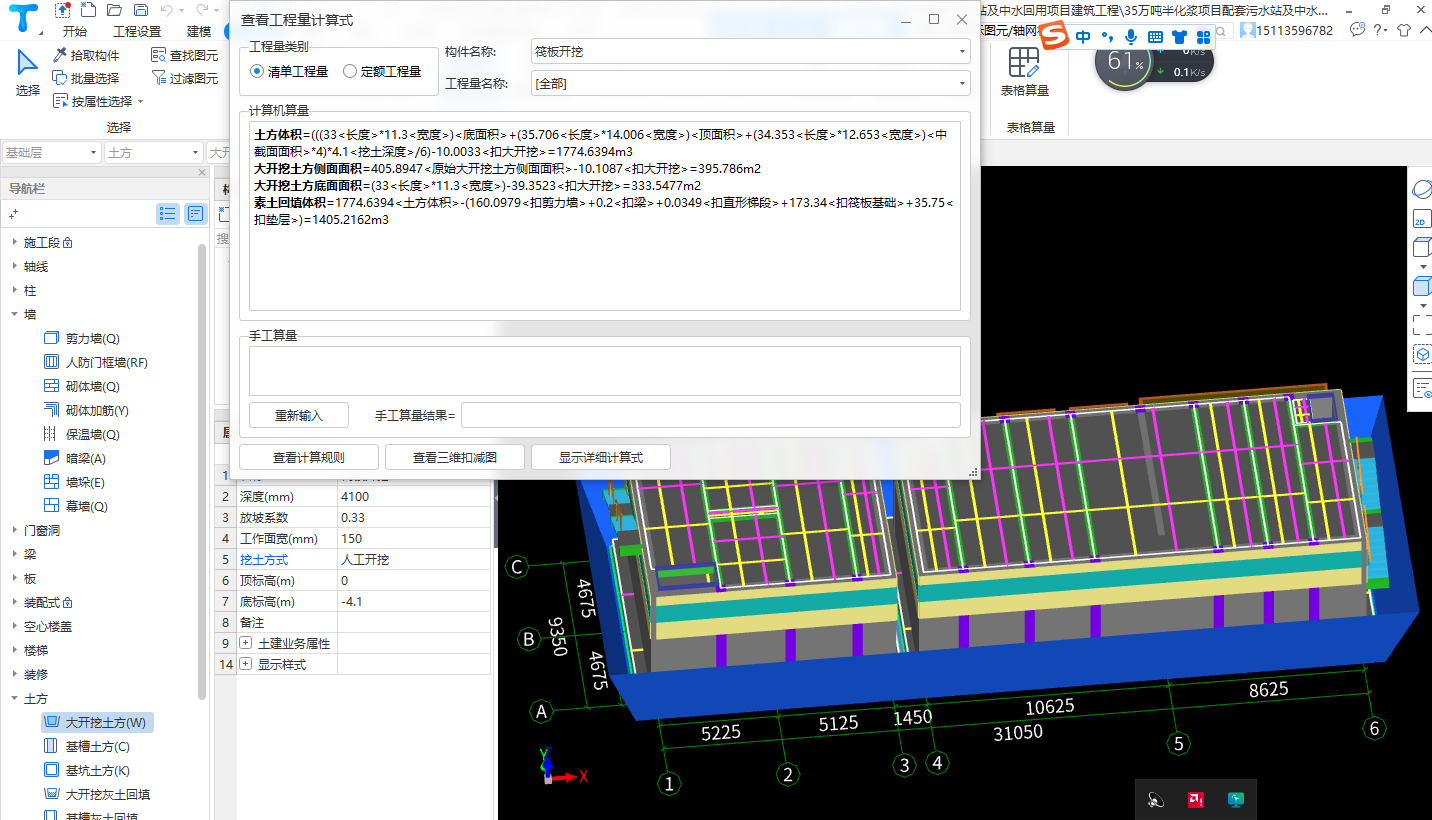Click the redo arrow icon

(x=200, y=10)
